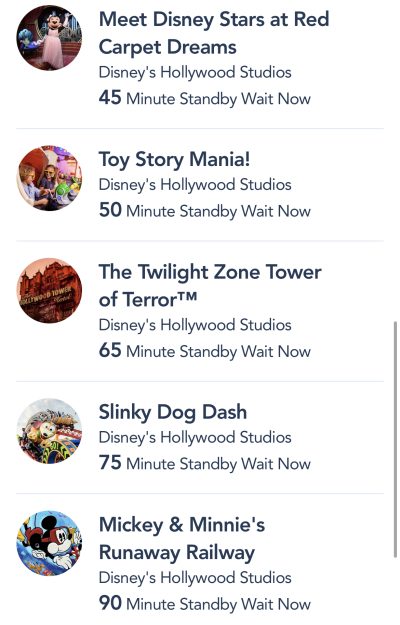Open Mickey & Minnie's Runaway Railway title
This screenshot has width=400, height=625.
182,539
